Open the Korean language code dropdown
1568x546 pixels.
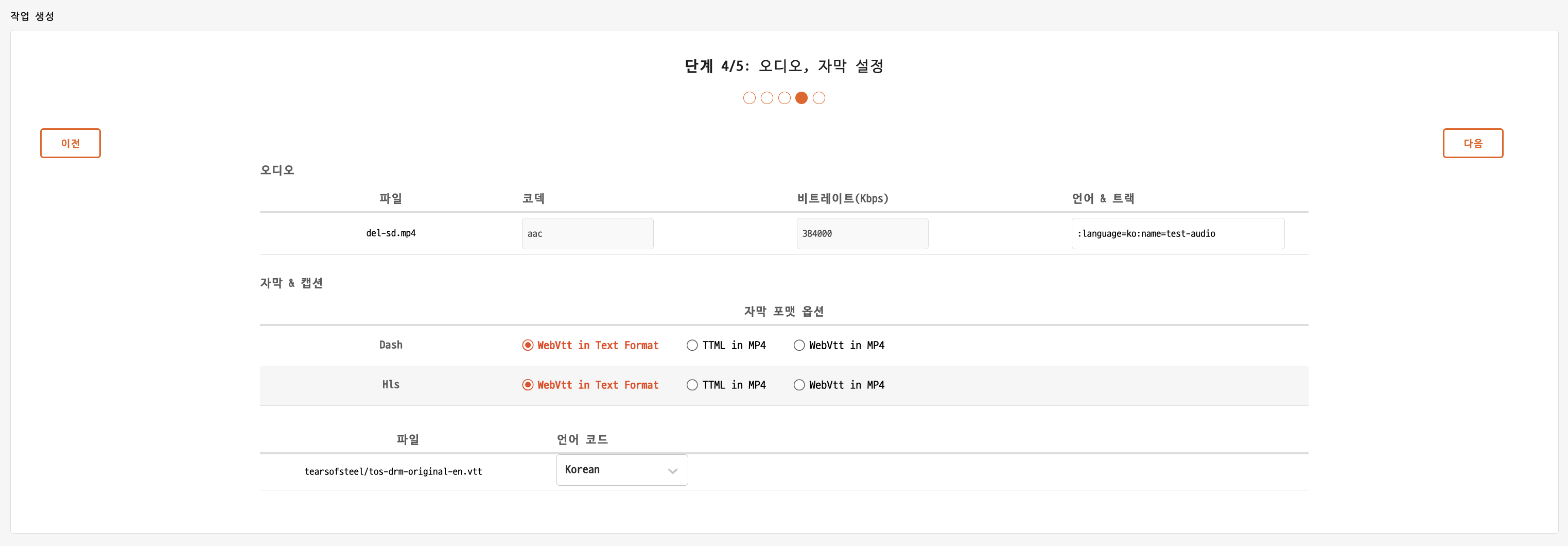click(x=621, y=470)
